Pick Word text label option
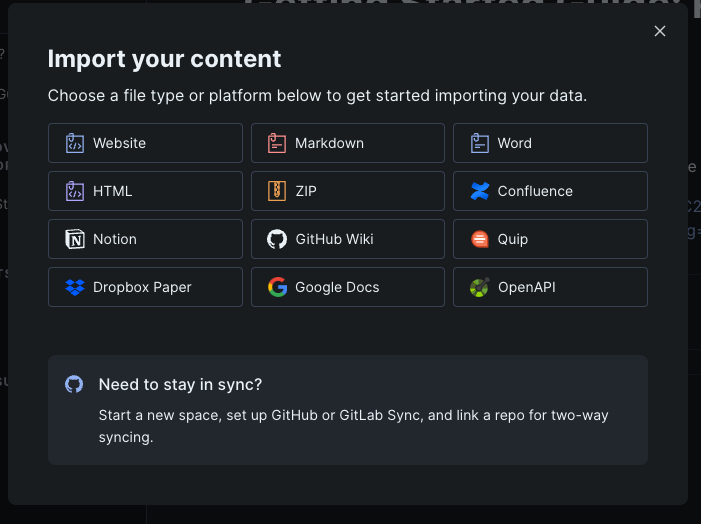Screen dimensions: 701x524 click(515, 143)
